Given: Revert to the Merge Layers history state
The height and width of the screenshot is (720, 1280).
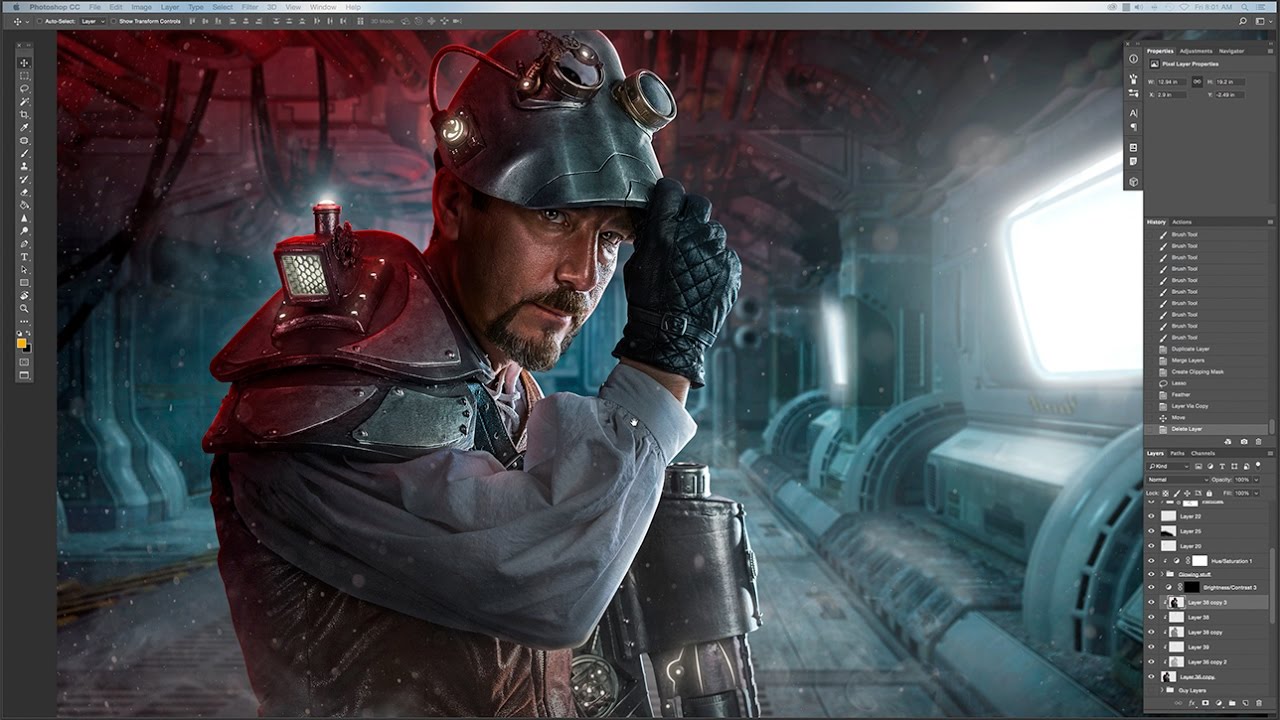Looking at the screenshot, I should click(x=1187, y=360).
